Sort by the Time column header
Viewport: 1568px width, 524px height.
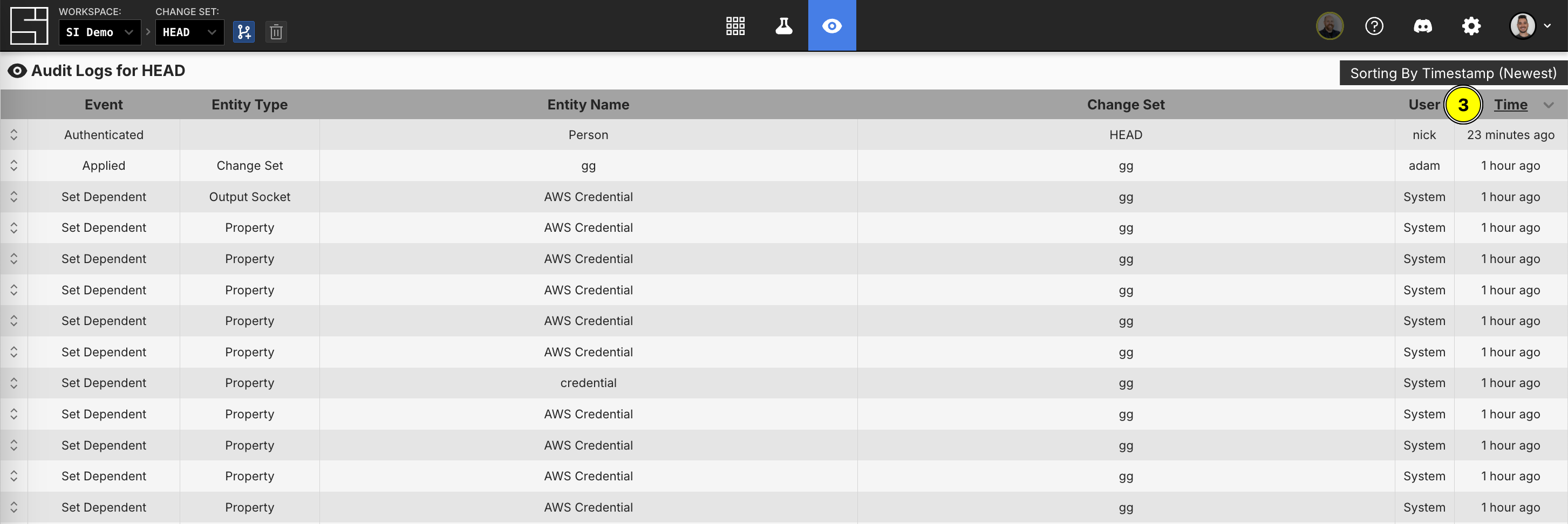pos(1510,105)
